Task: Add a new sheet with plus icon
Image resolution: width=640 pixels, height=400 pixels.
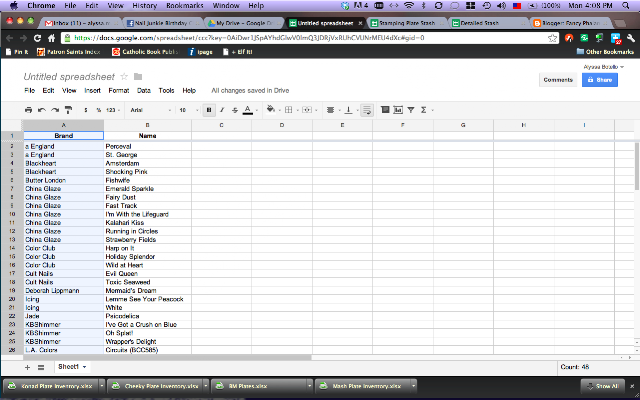Action: (27, 367)
